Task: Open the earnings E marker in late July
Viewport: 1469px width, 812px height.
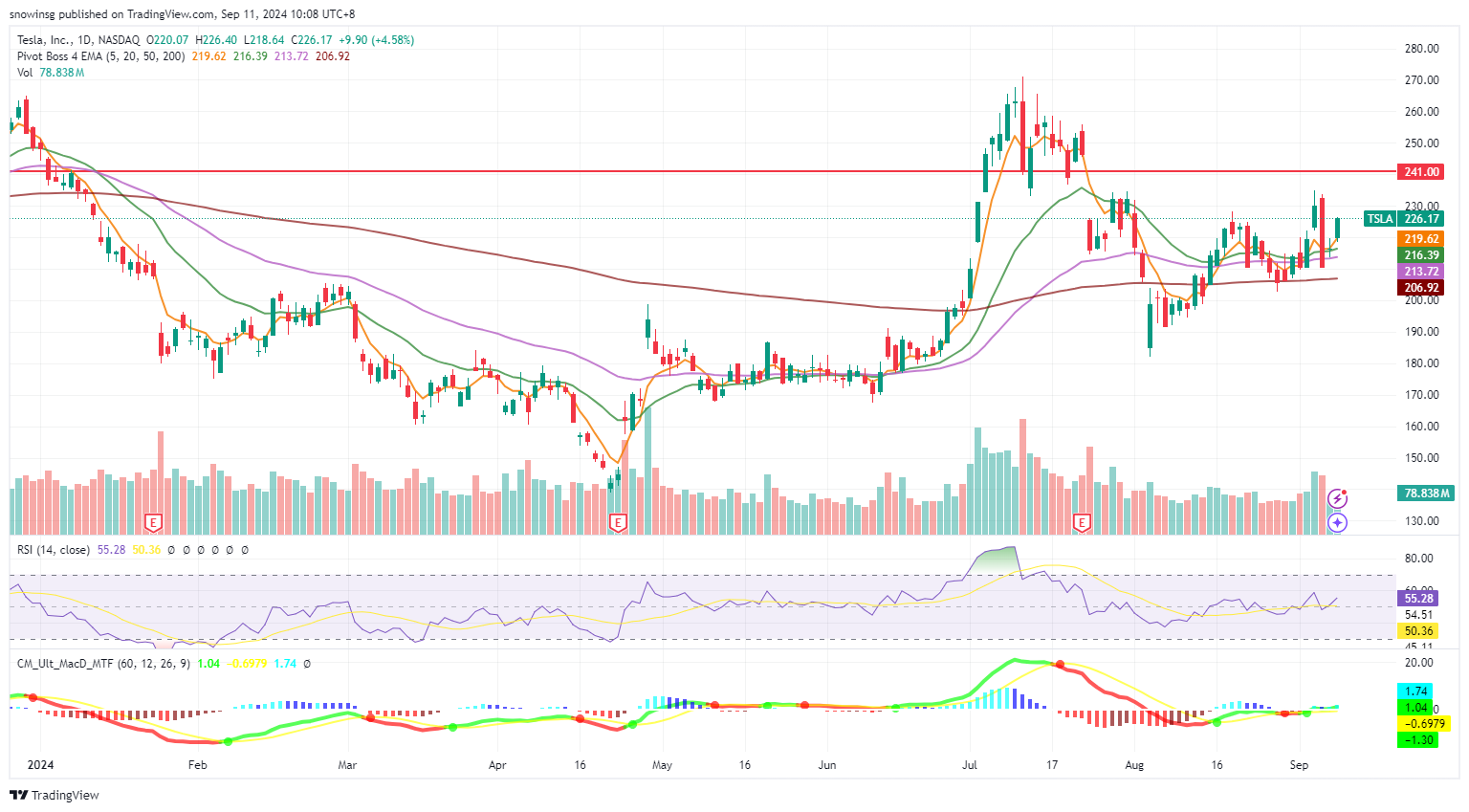Action: 1083,522
